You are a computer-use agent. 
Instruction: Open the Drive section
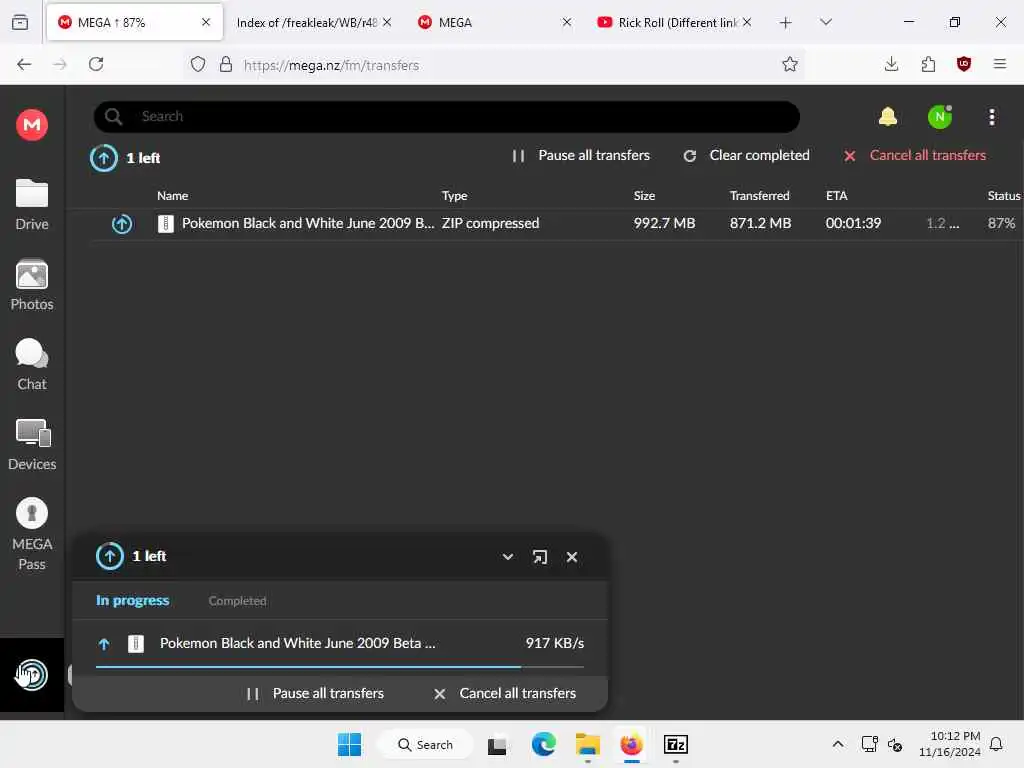pos(31,205)
